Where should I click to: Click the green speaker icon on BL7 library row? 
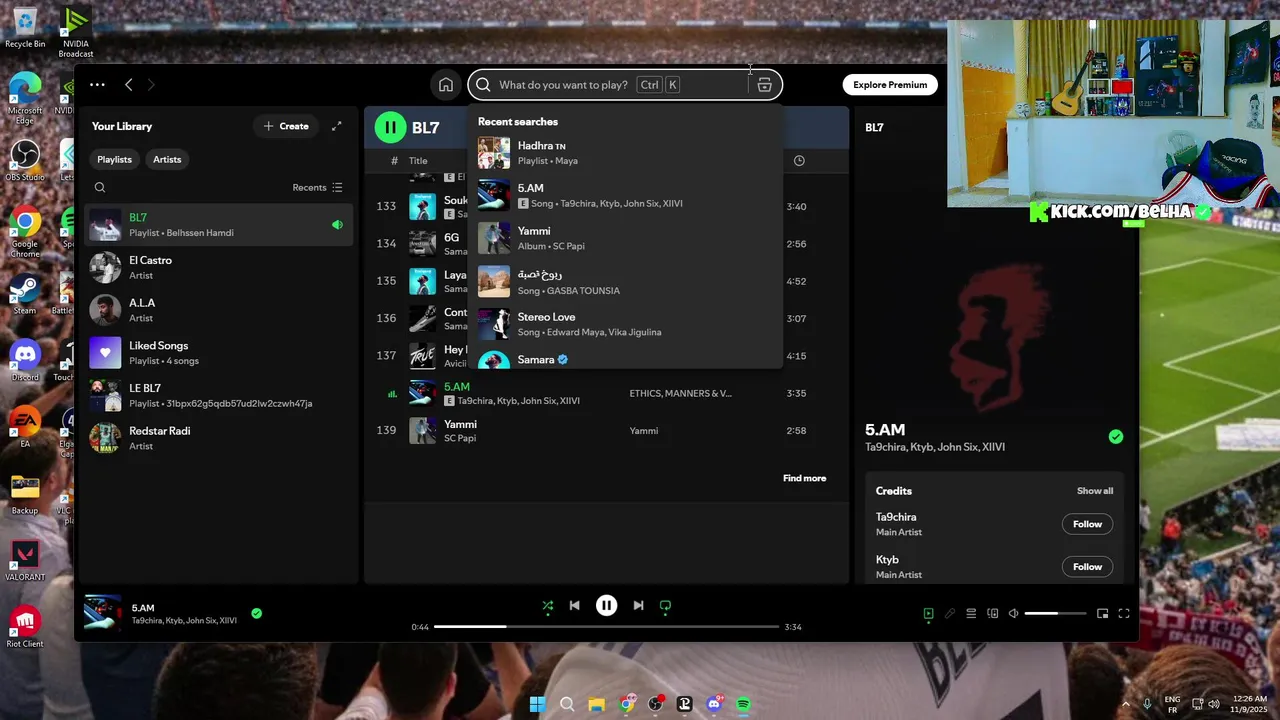coord(337,225)
